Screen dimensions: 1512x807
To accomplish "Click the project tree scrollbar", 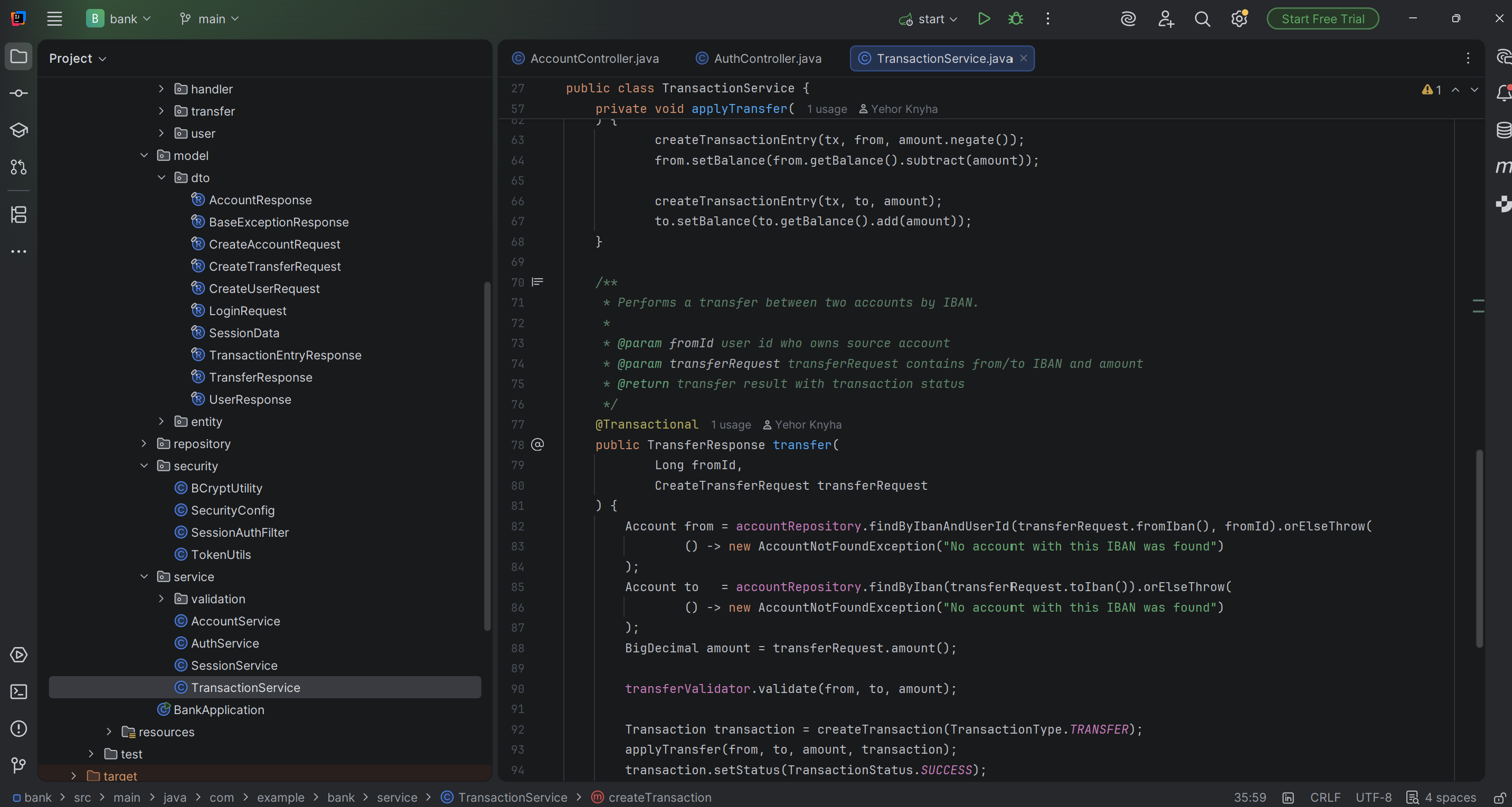I will [487, 457].
